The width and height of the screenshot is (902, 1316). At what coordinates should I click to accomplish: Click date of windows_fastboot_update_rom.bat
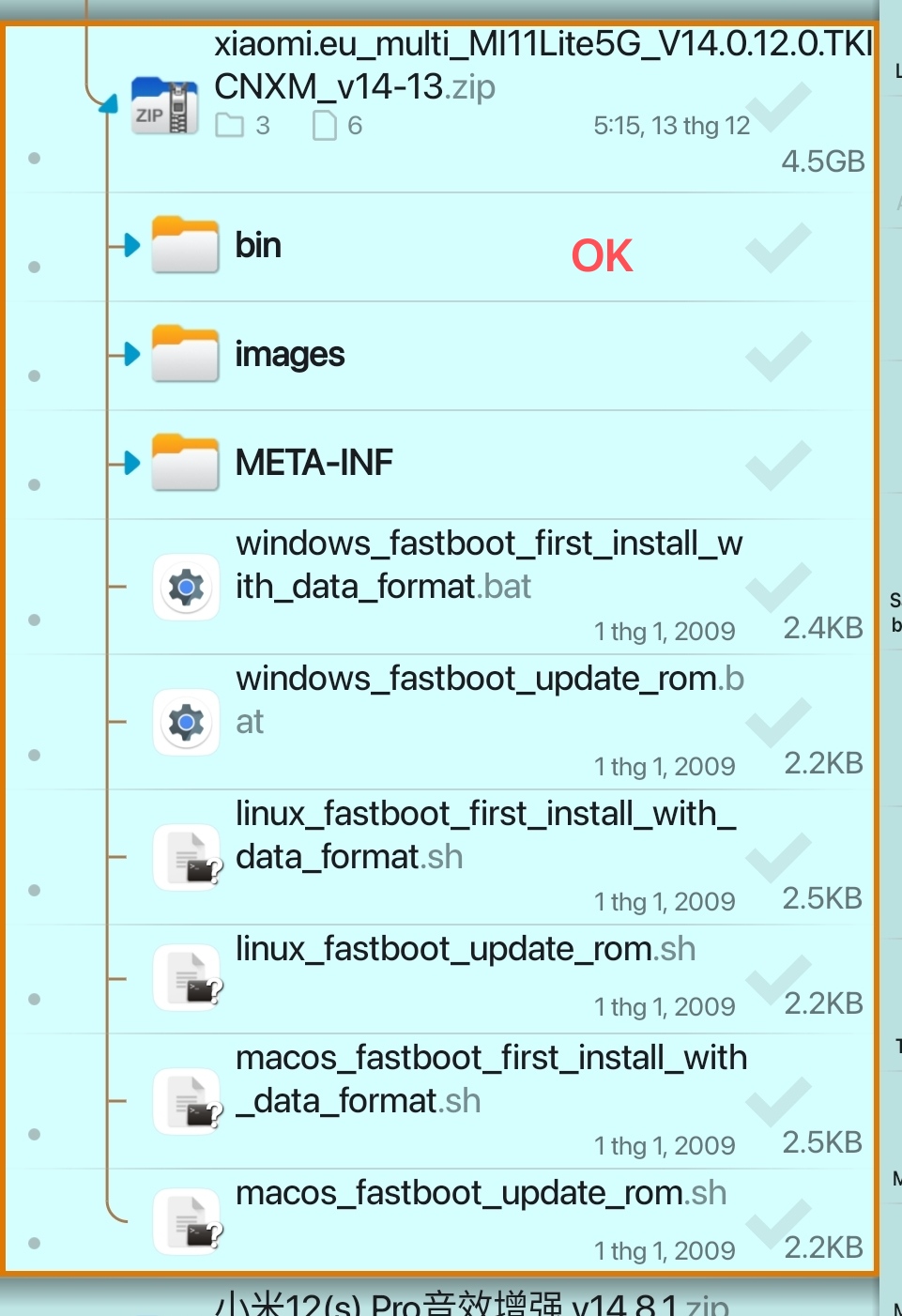coord(665,767)
